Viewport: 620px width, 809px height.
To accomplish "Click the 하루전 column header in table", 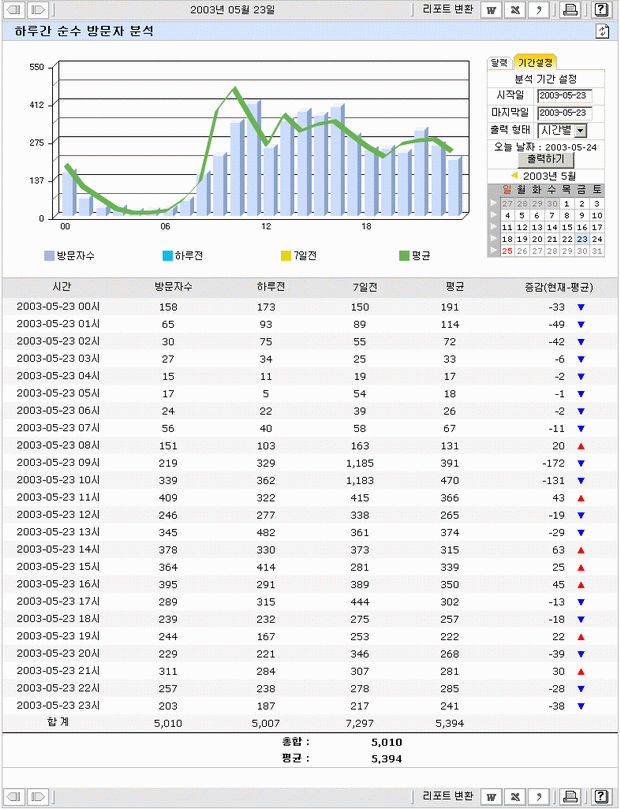I will pyautogui.click(x=271, y=286).
